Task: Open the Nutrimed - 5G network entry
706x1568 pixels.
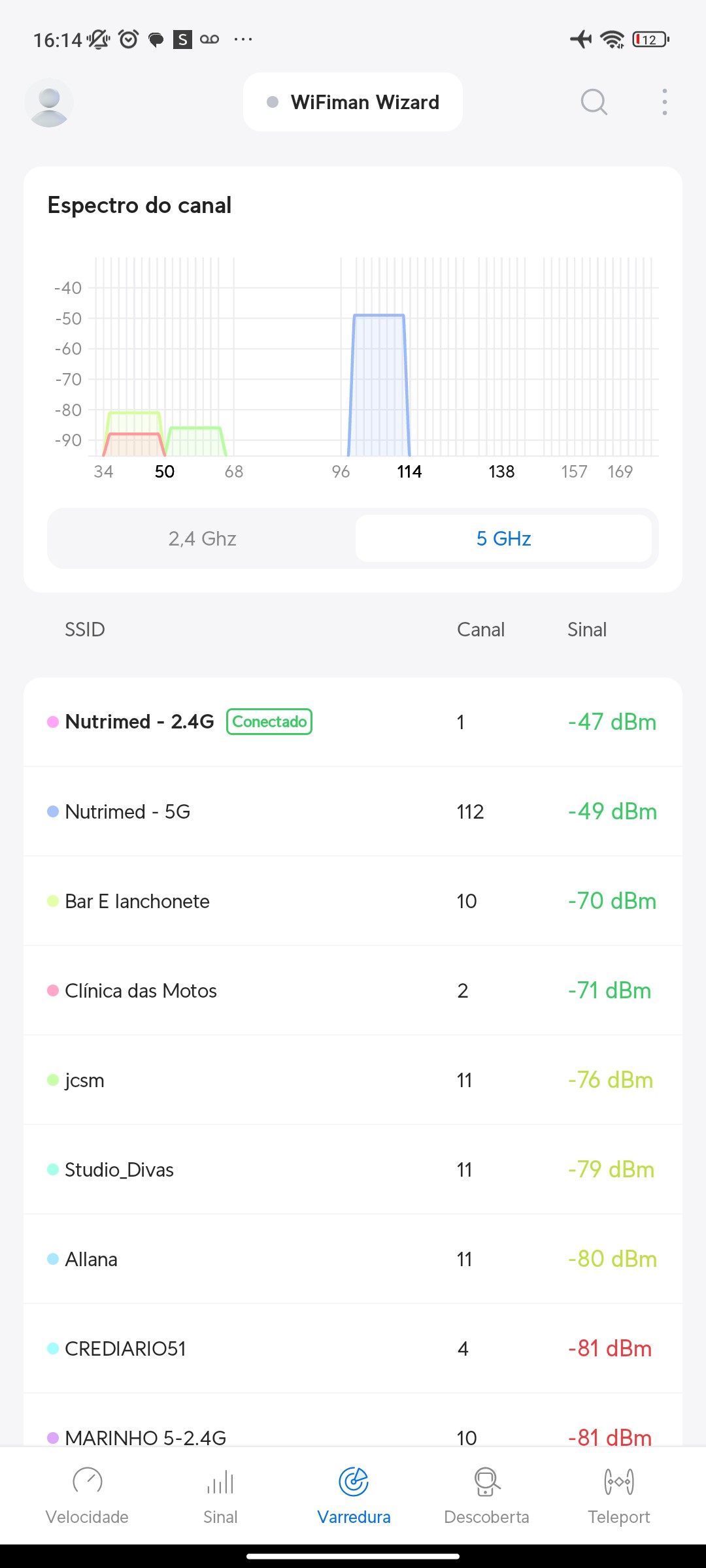Action: pyautogui.click(x=128, y=811)
